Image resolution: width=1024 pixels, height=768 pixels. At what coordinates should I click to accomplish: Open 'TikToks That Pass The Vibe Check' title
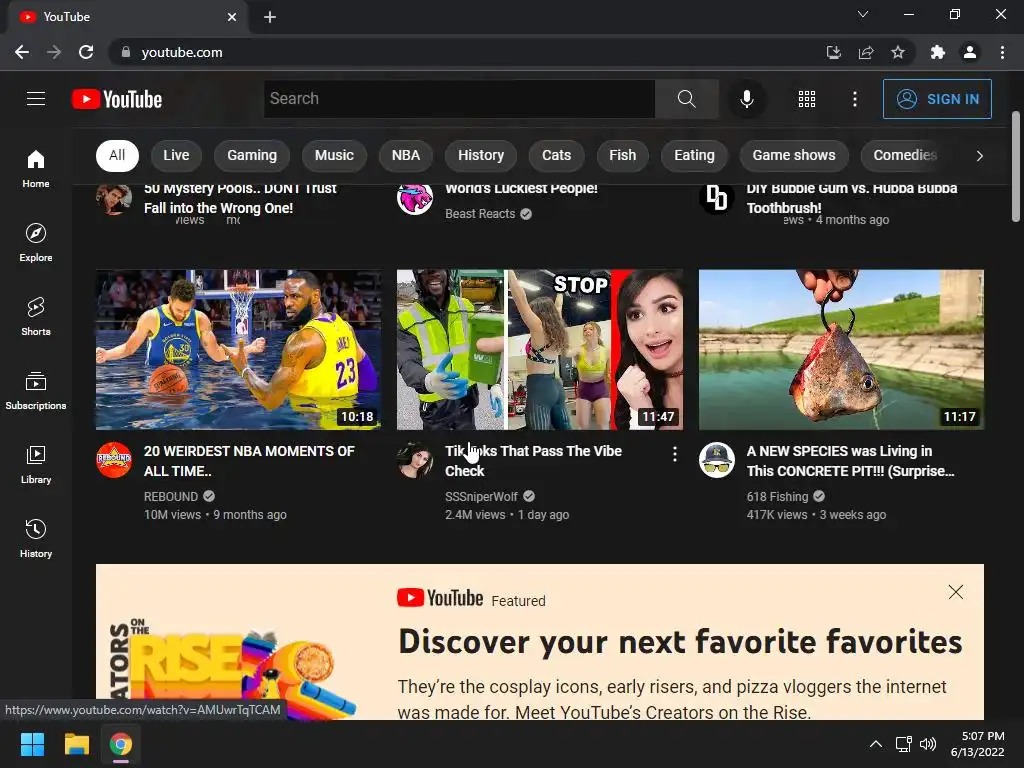click(533, 461)
